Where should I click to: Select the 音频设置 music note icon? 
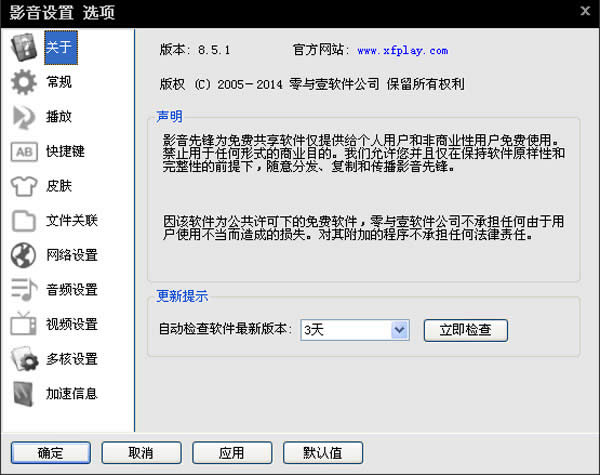tap(22, 290)
